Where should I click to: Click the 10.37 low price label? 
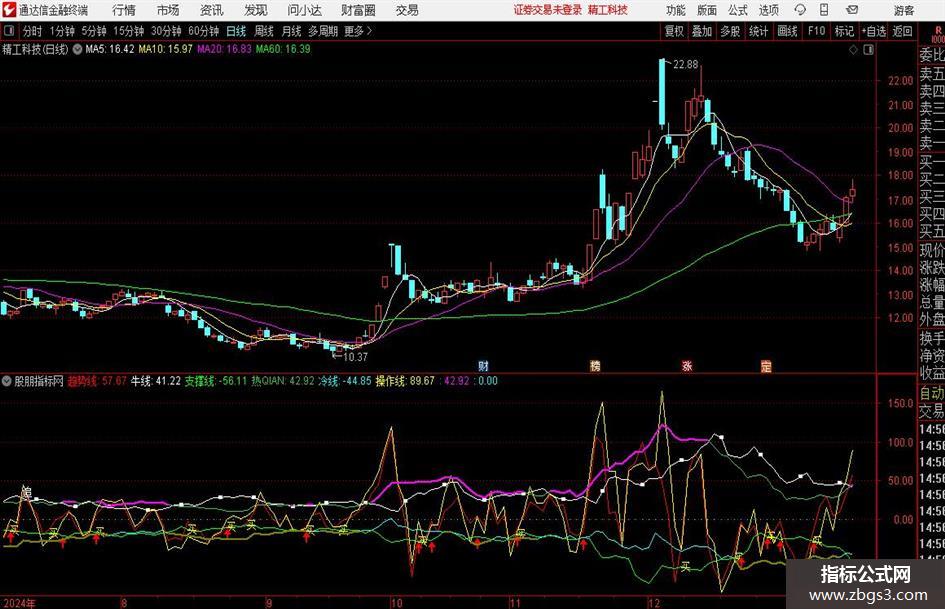click(355, 357)
